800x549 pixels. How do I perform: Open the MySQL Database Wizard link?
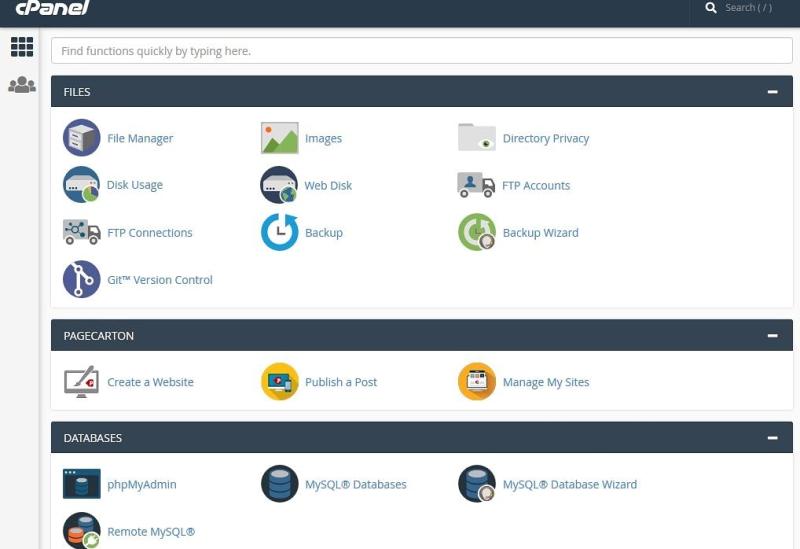[x=570, y=484]
